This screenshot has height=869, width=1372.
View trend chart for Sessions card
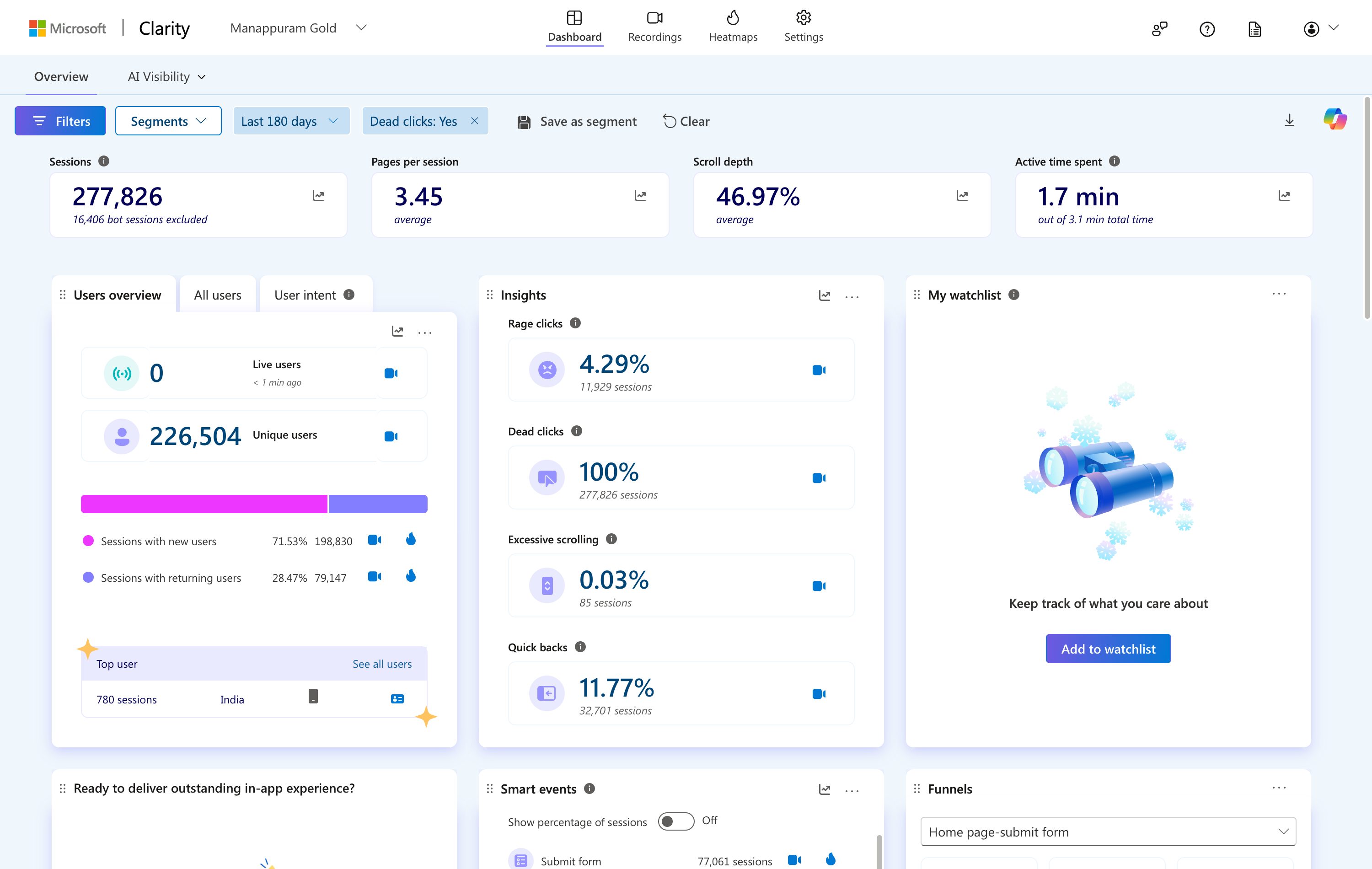pos(318,196)
